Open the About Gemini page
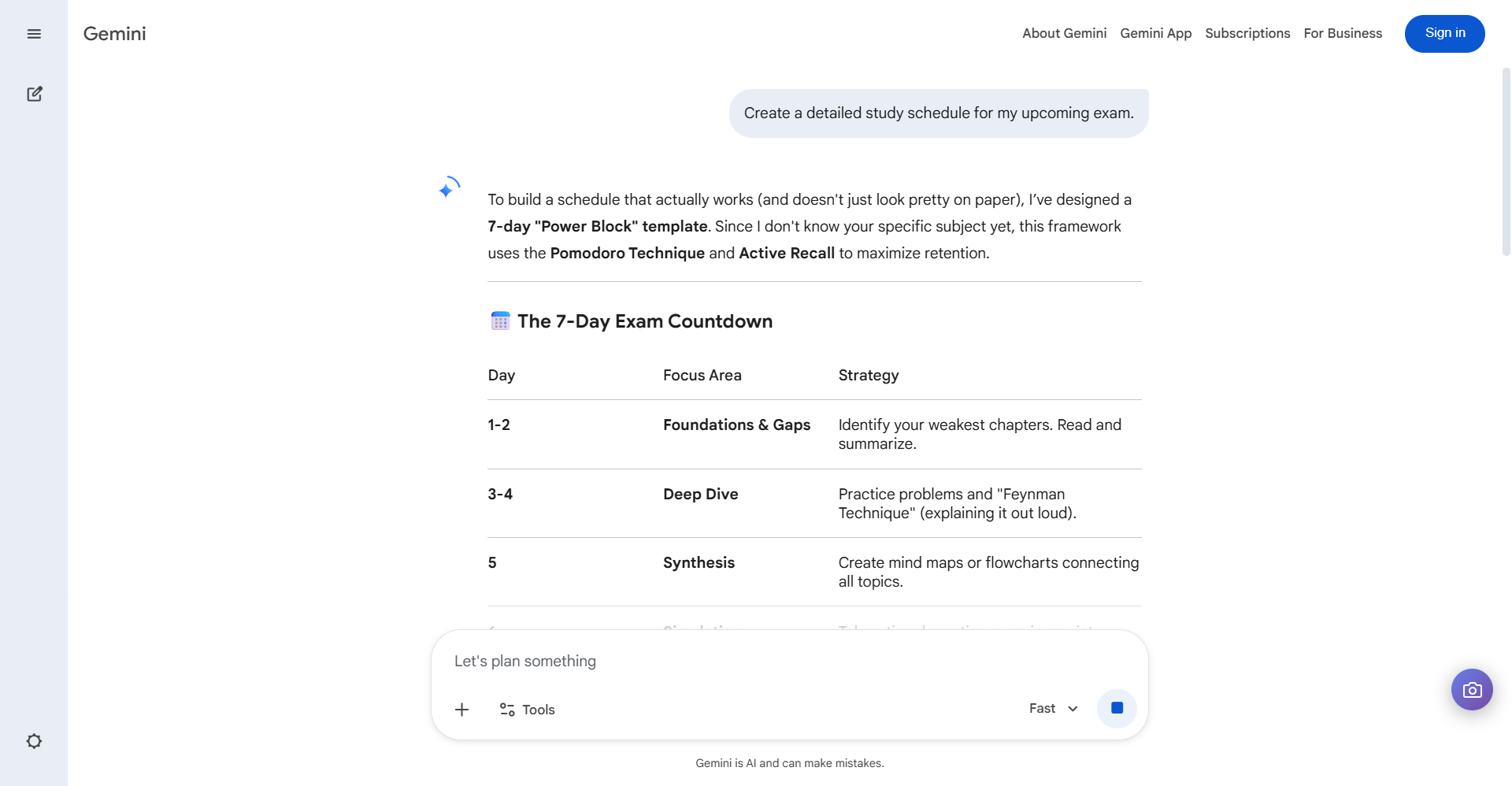This screenshot has height=786, width=1512. point(1064,33)
